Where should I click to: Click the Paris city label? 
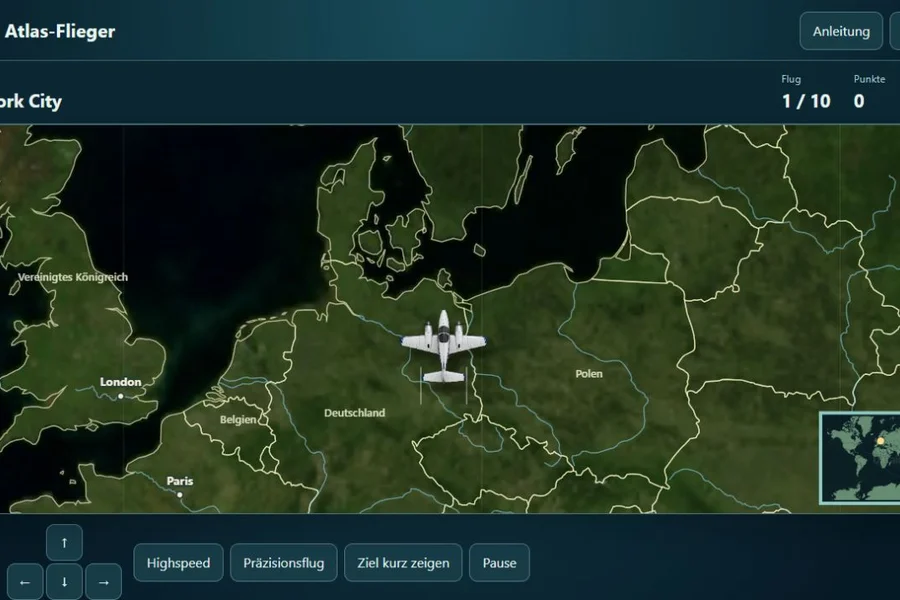[x=180, y=481]
